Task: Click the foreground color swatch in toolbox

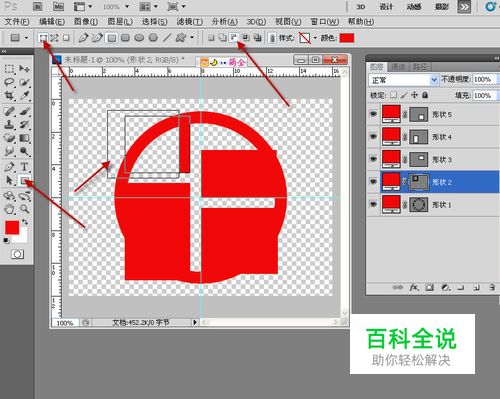Action: [12, 228]
